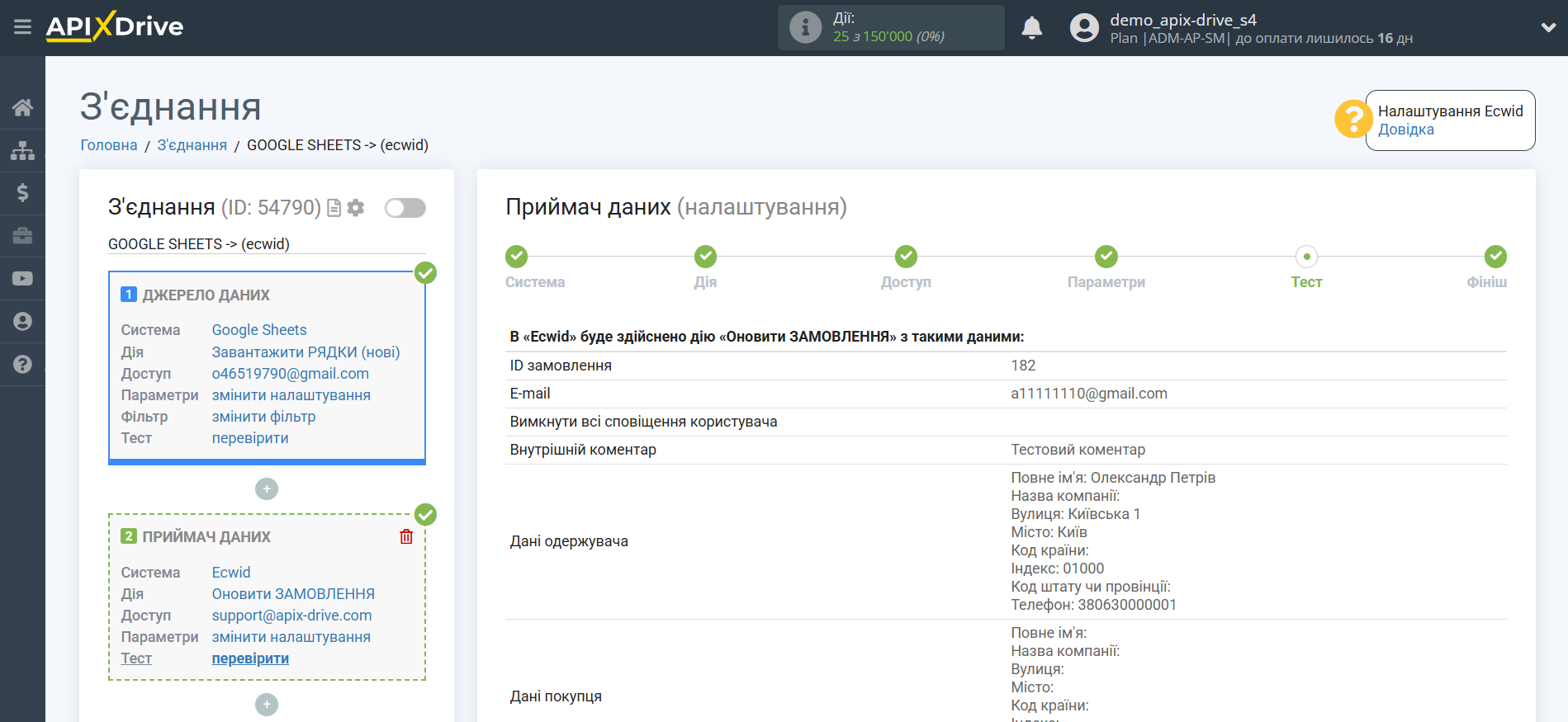Go to З'єднання breadcrumb
The image size is (1568, 722).
[x=192, y=145]
